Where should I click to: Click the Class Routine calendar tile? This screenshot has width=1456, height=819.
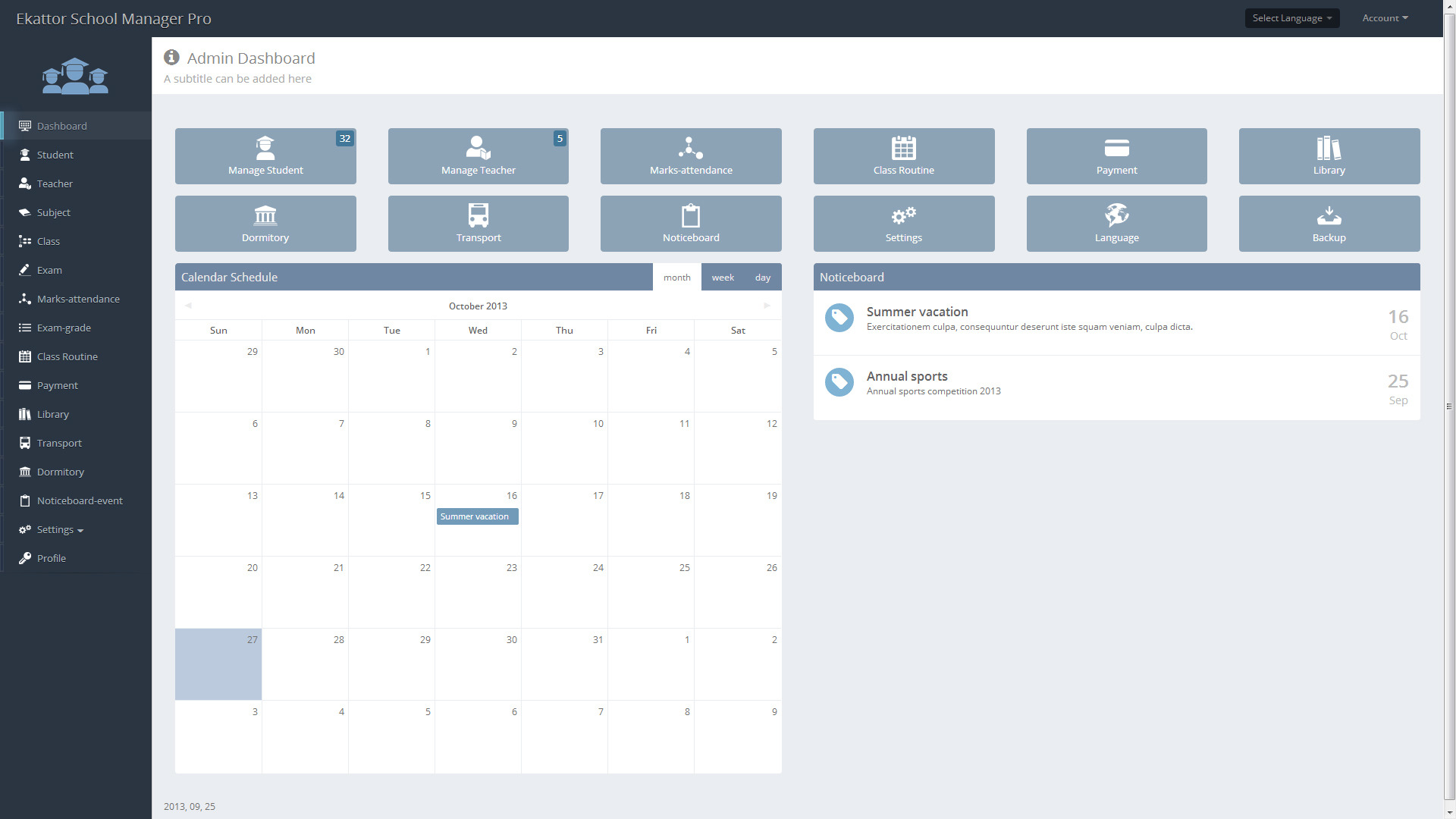pyautogui.click(x=903, y=156)
